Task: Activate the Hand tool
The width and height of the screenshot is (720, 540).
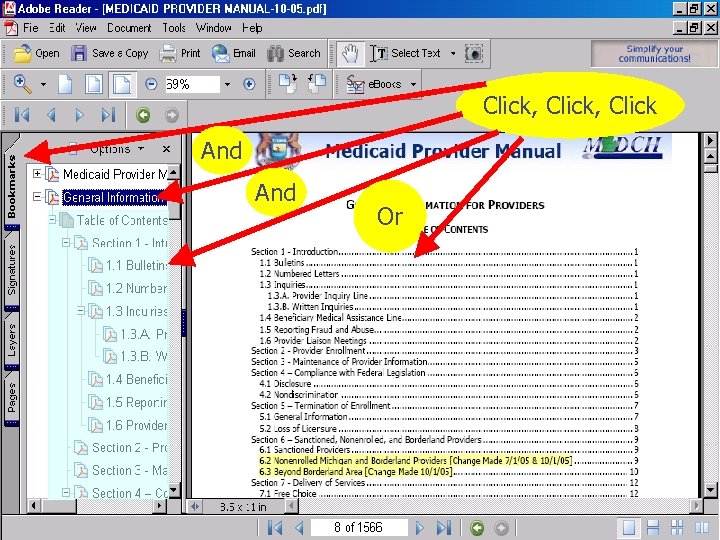Action: pos(350,54)
